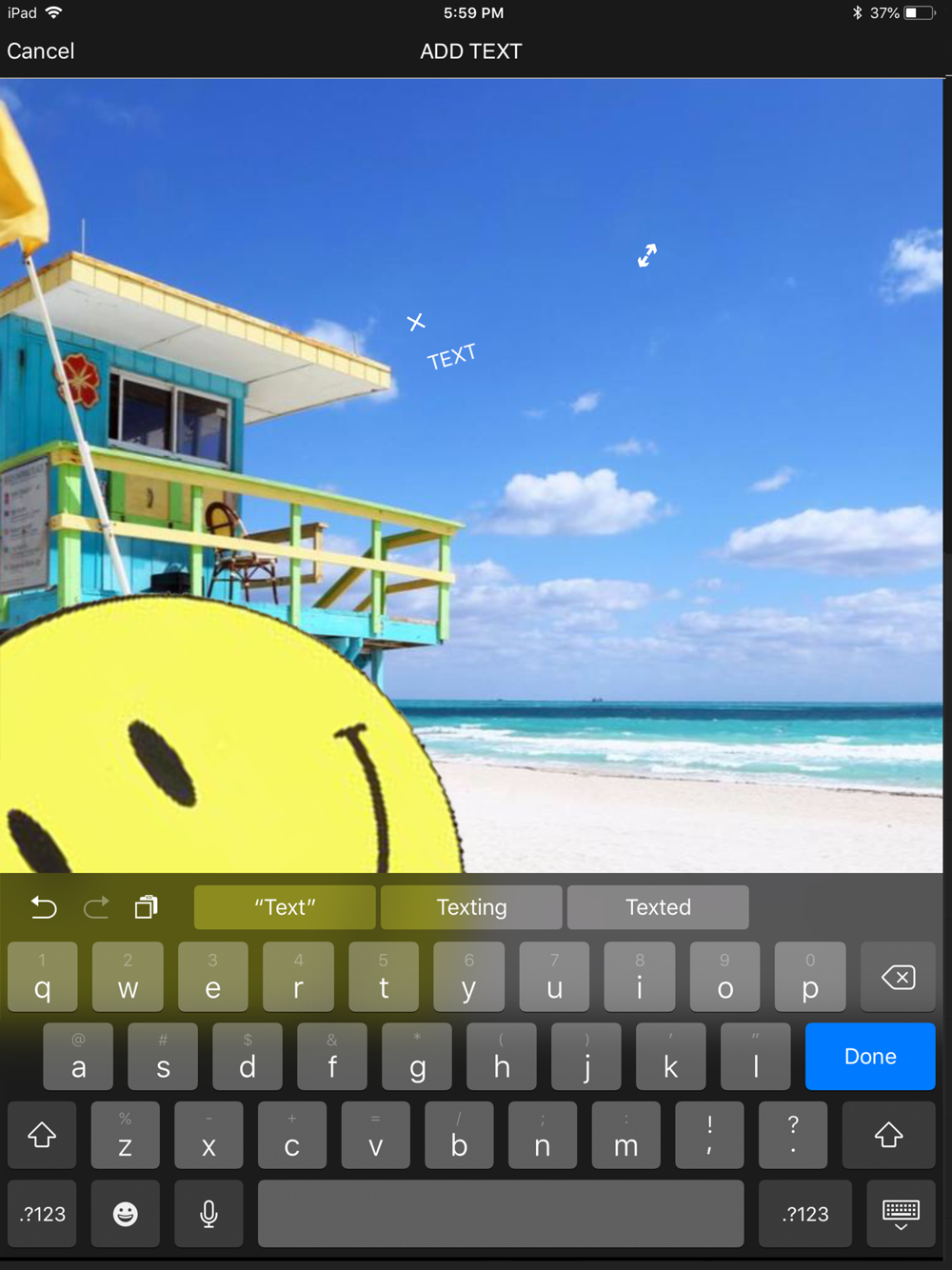Select the TEXT label on the photo
The width and height of the screenshot is (952, 1270).
(x=451, y=357)
